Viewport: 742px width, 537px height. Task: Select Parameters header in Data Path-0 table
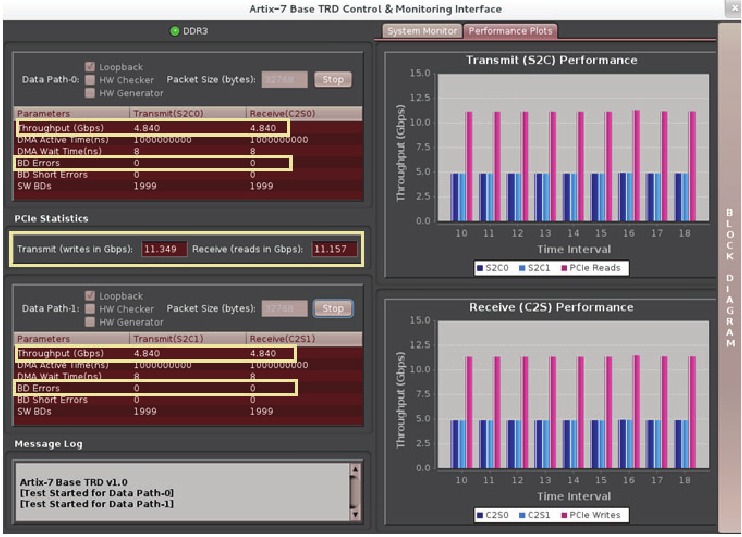[x=71, y=114]
